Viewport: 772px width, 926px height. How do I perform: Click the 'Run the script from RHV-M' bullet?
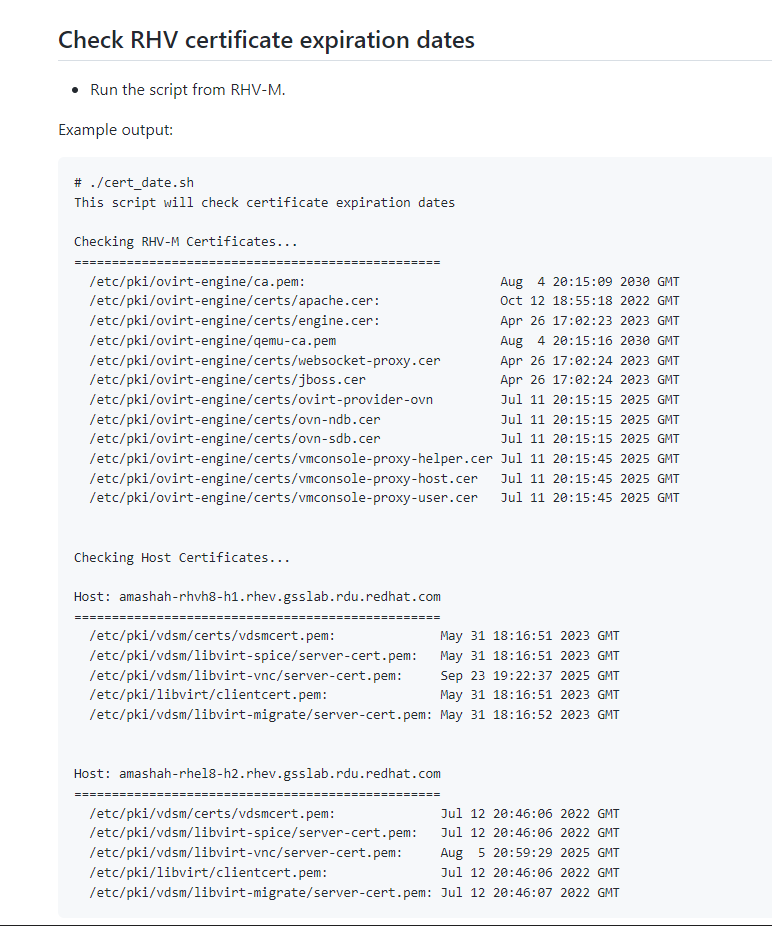(x=188, y=90)
